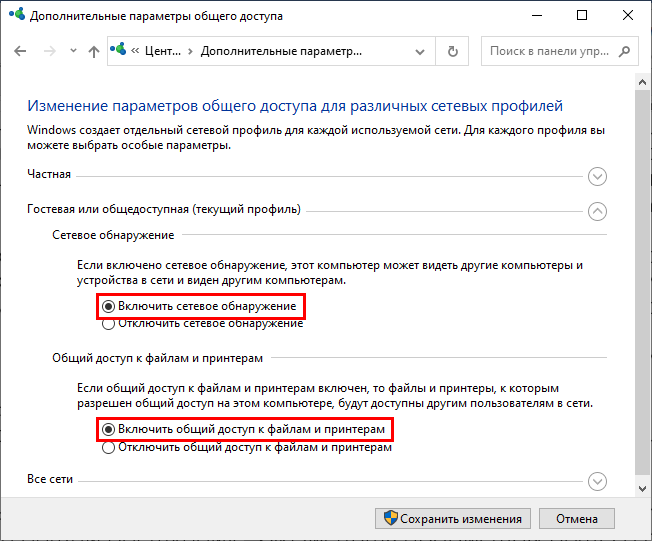Open the recent locations dropdown arrow
The image size is (652, 541).
coord(73,51)
